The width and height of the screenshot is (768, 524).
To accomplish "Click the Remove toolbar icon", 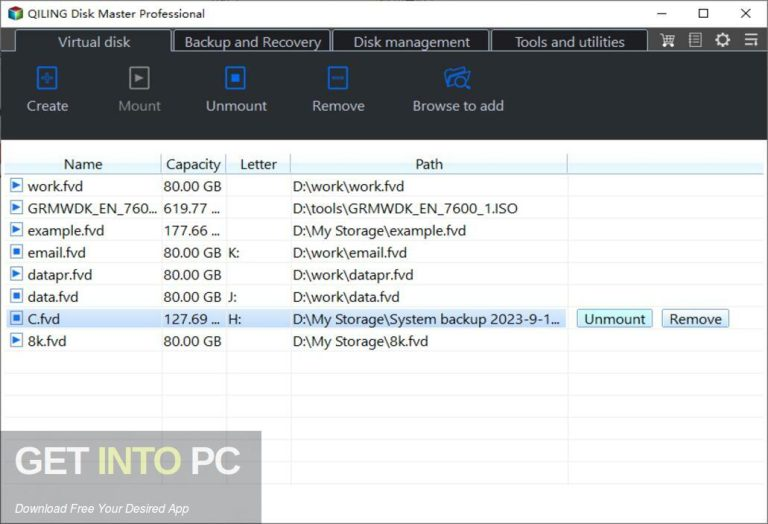I will point(338,78).
